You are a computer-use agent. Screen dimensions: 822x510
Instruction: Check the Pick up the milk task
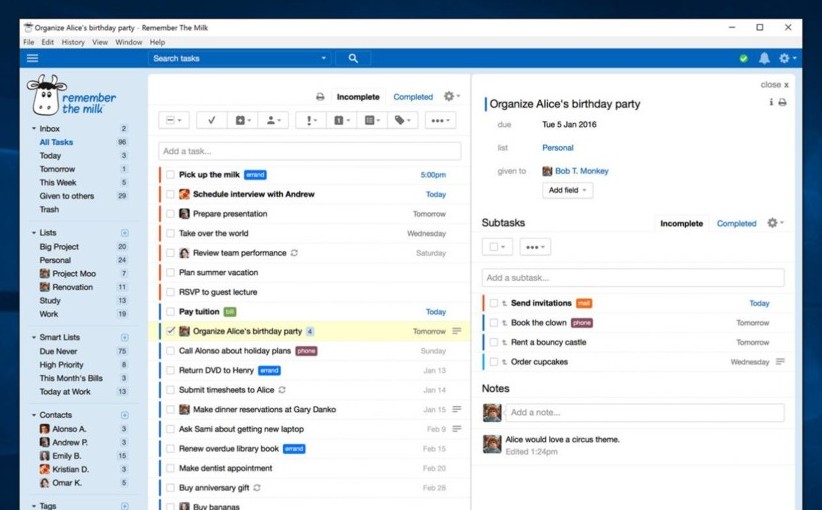click(x=170, y=175)
